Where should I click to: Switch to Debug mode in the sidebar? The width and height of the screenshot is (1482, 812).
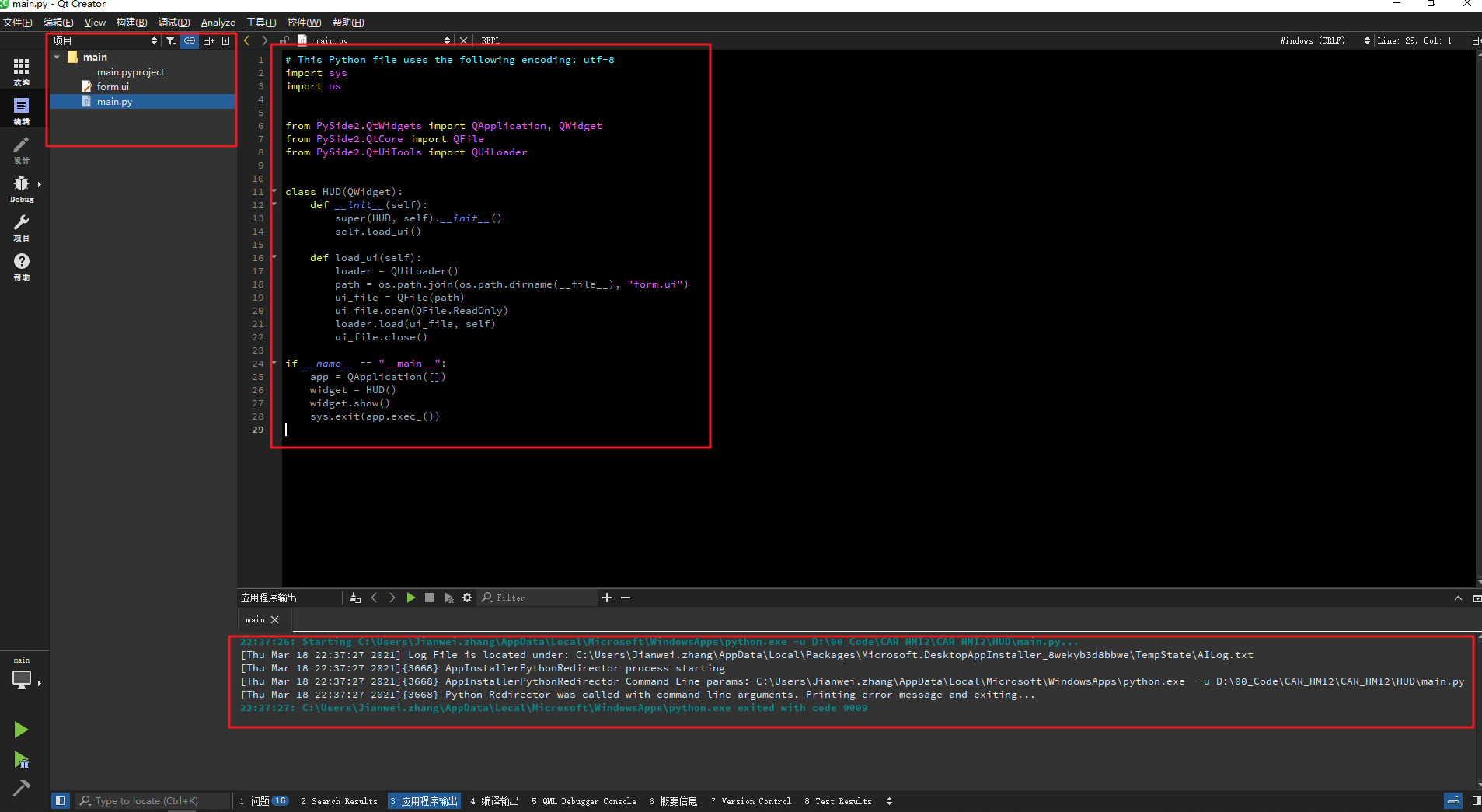[22, 189]
